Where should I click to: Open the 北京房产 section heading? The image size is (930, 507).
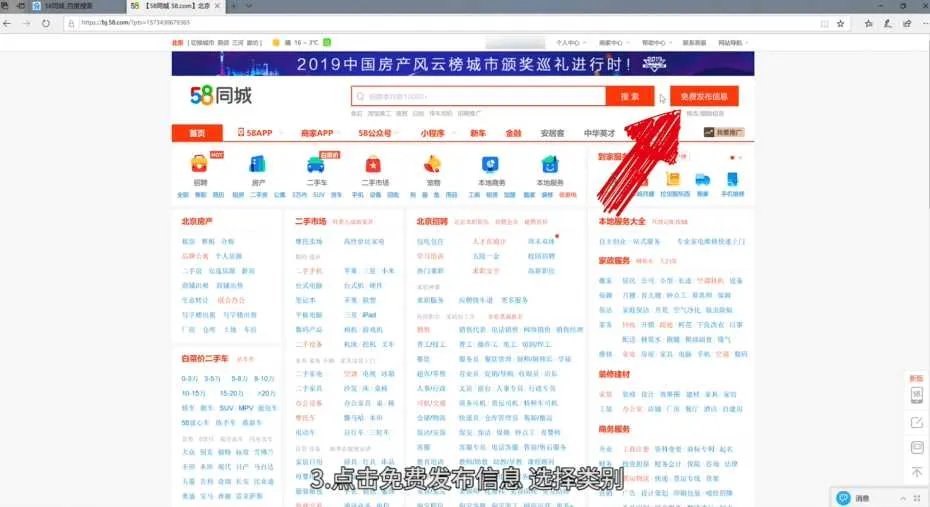coord(197,221)
